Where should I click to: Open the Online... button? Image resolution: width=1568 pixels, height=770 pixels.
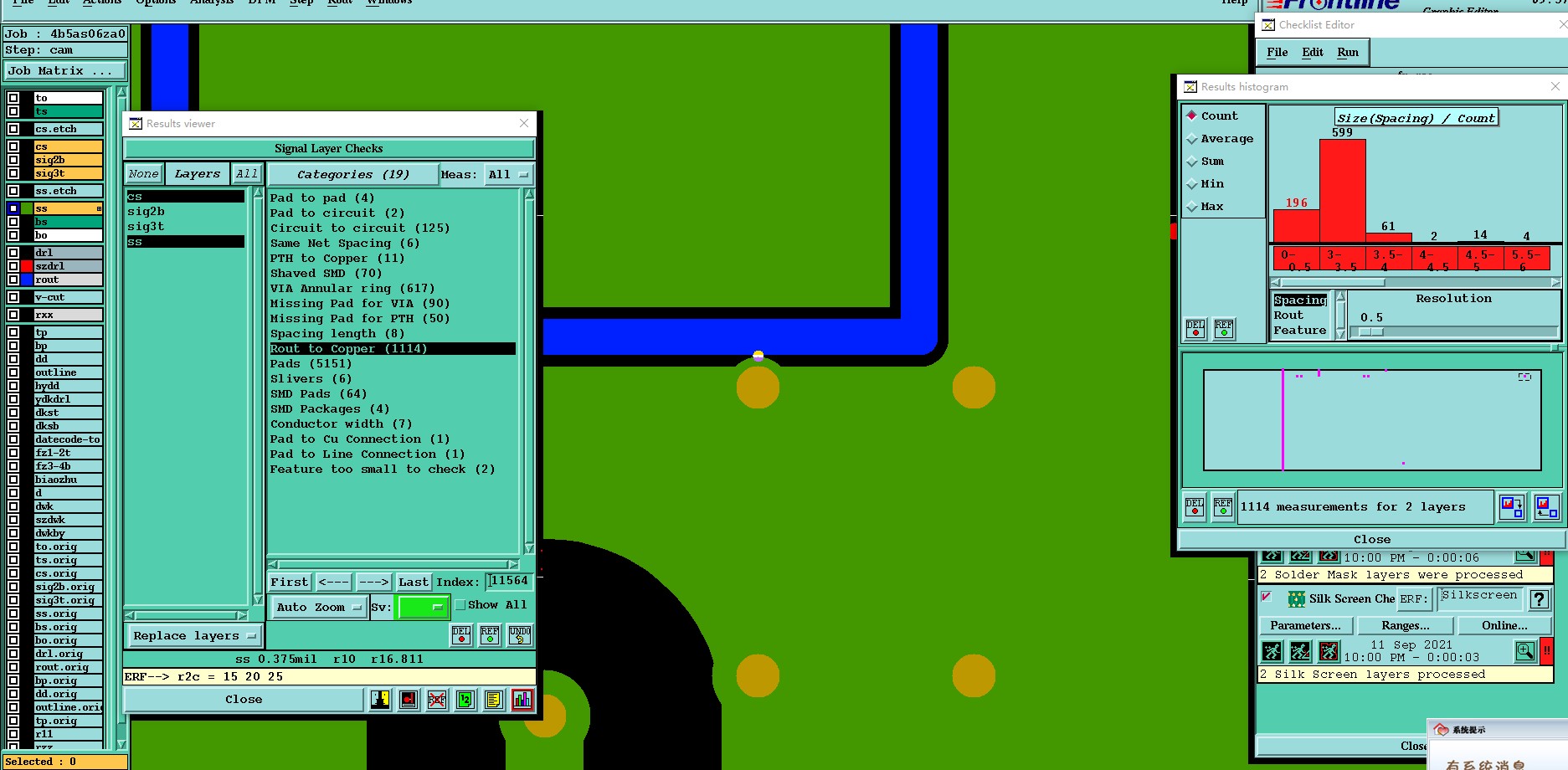click(x=1504, y=625)
